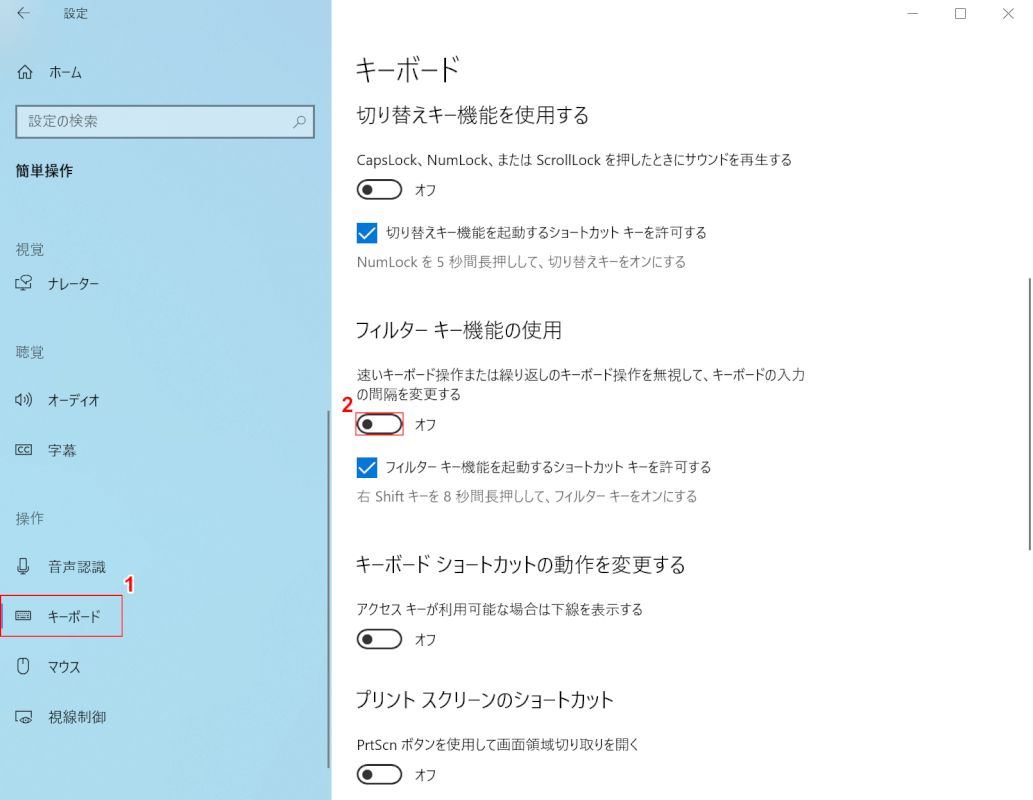Toggle sound on CapsLock/NumLock press switch
Screen dimensions: 1033x800
tap(380, 190)
